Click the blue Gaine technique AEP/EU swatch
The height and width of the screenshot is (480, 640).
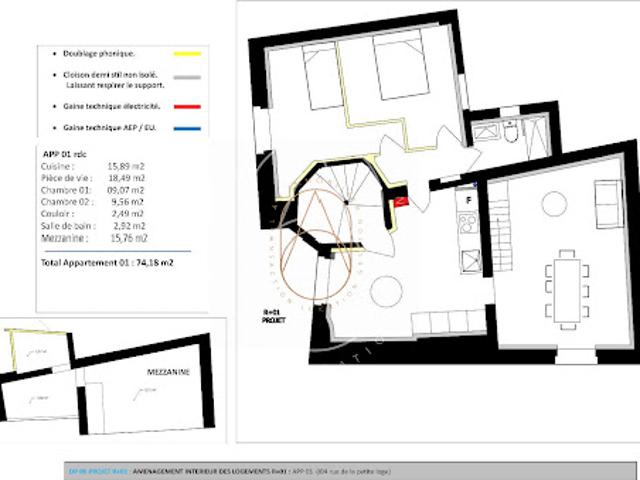point(187,129)
